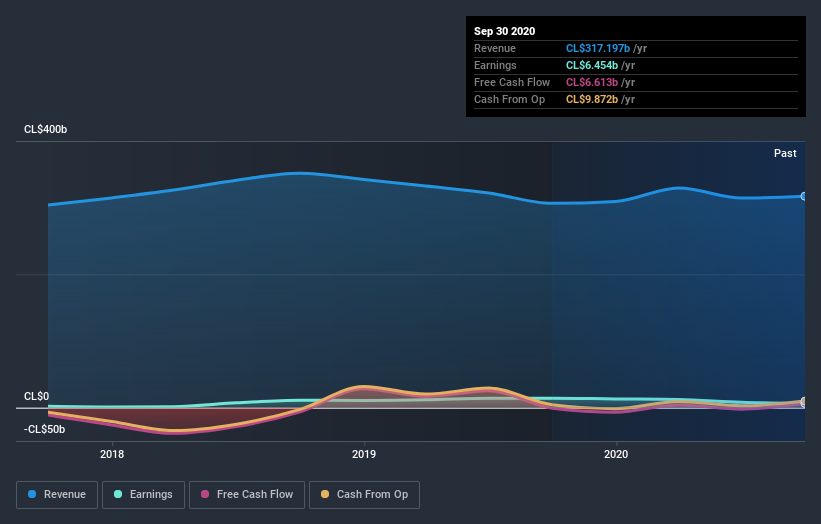Image resolution: width=821 pixels, height=524 pixels.
Task: Click the CL$6.454b earnings value
Action: coord(592,65)
